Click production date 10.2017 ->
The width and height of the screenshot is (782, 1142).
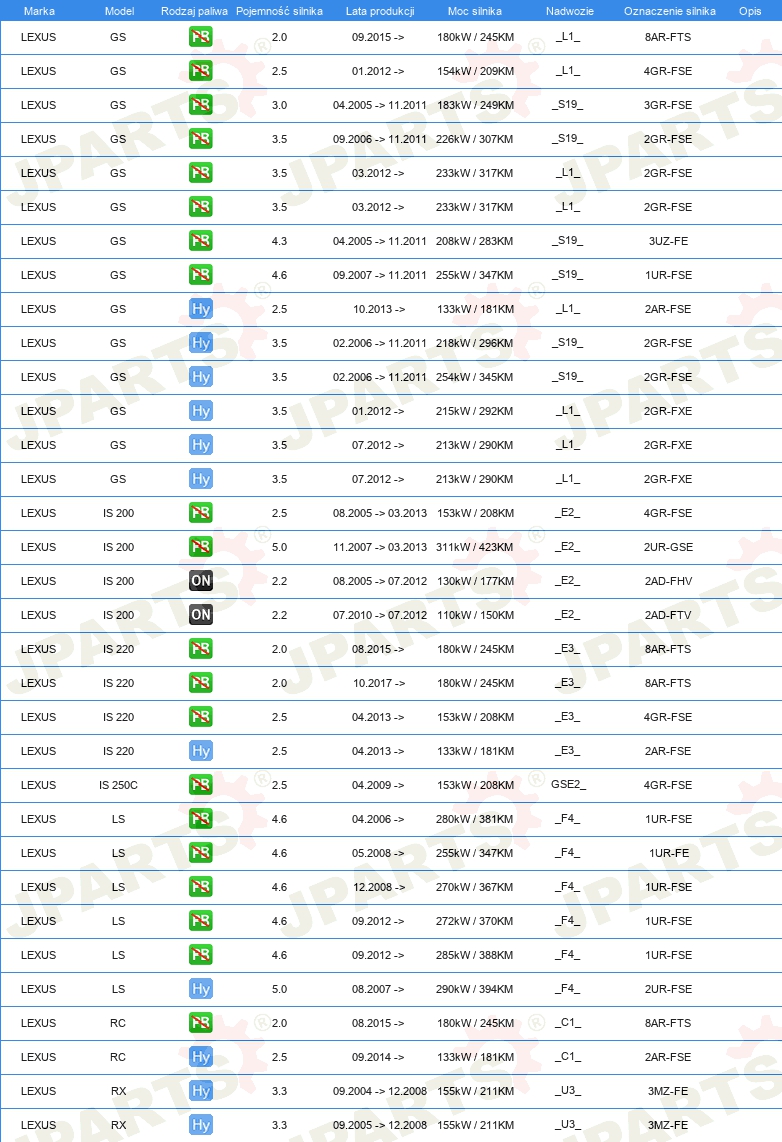(x=379, y=683)
